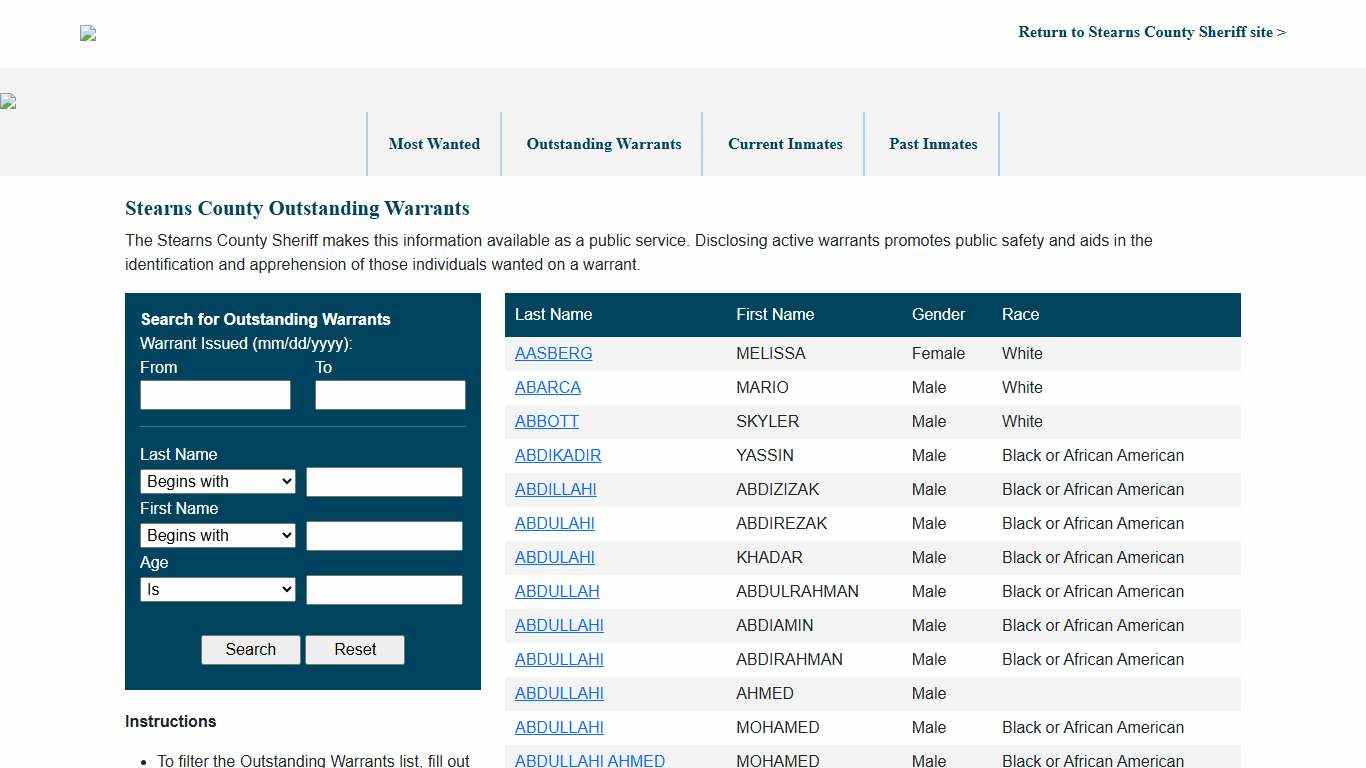Open the AASBERG warrant record
The width and height of the screenshot is (1366, 768).
[x=553, y=354]
